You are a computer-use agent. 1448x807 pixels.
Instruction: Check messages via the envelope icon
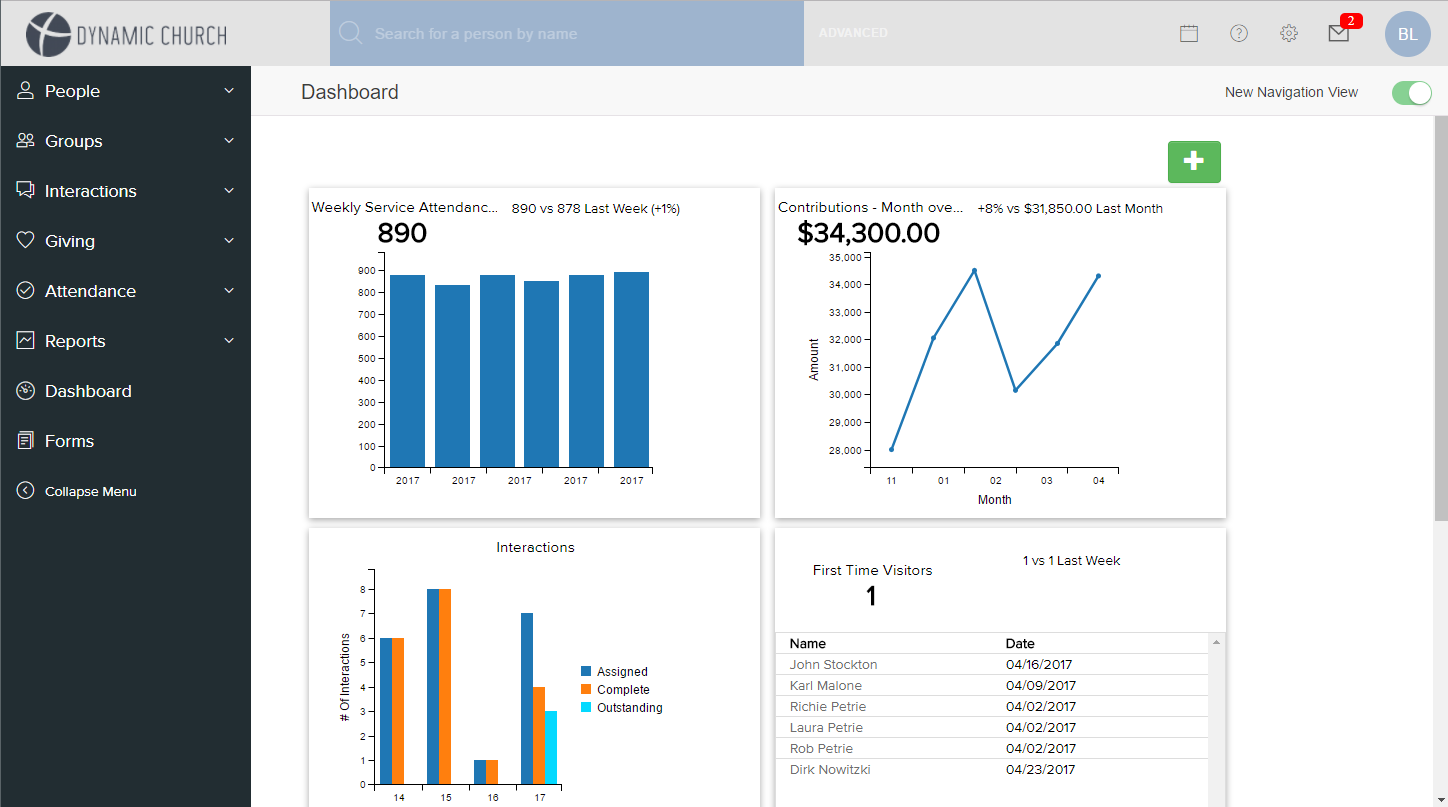tap(1339, 33)
